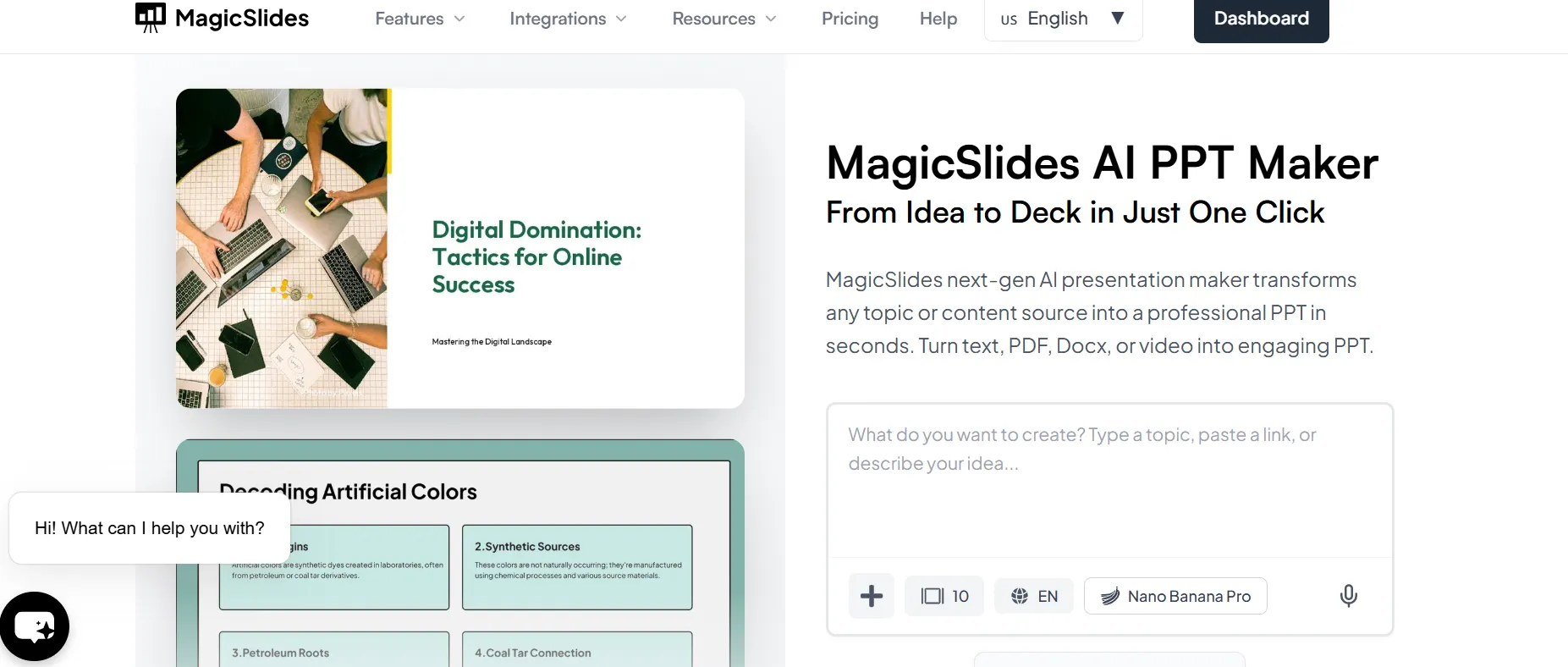Image resolution: width=1568 pixels, height=667 pixels.
Task: Click the US flag code icon
Action: [x=1009, y=19]
